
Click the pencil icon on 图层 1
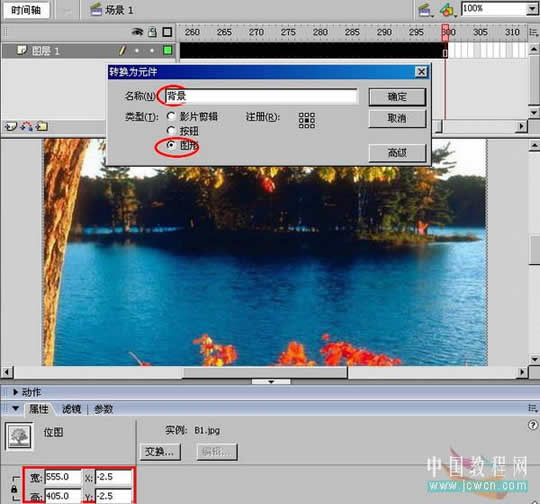point(122,51)
